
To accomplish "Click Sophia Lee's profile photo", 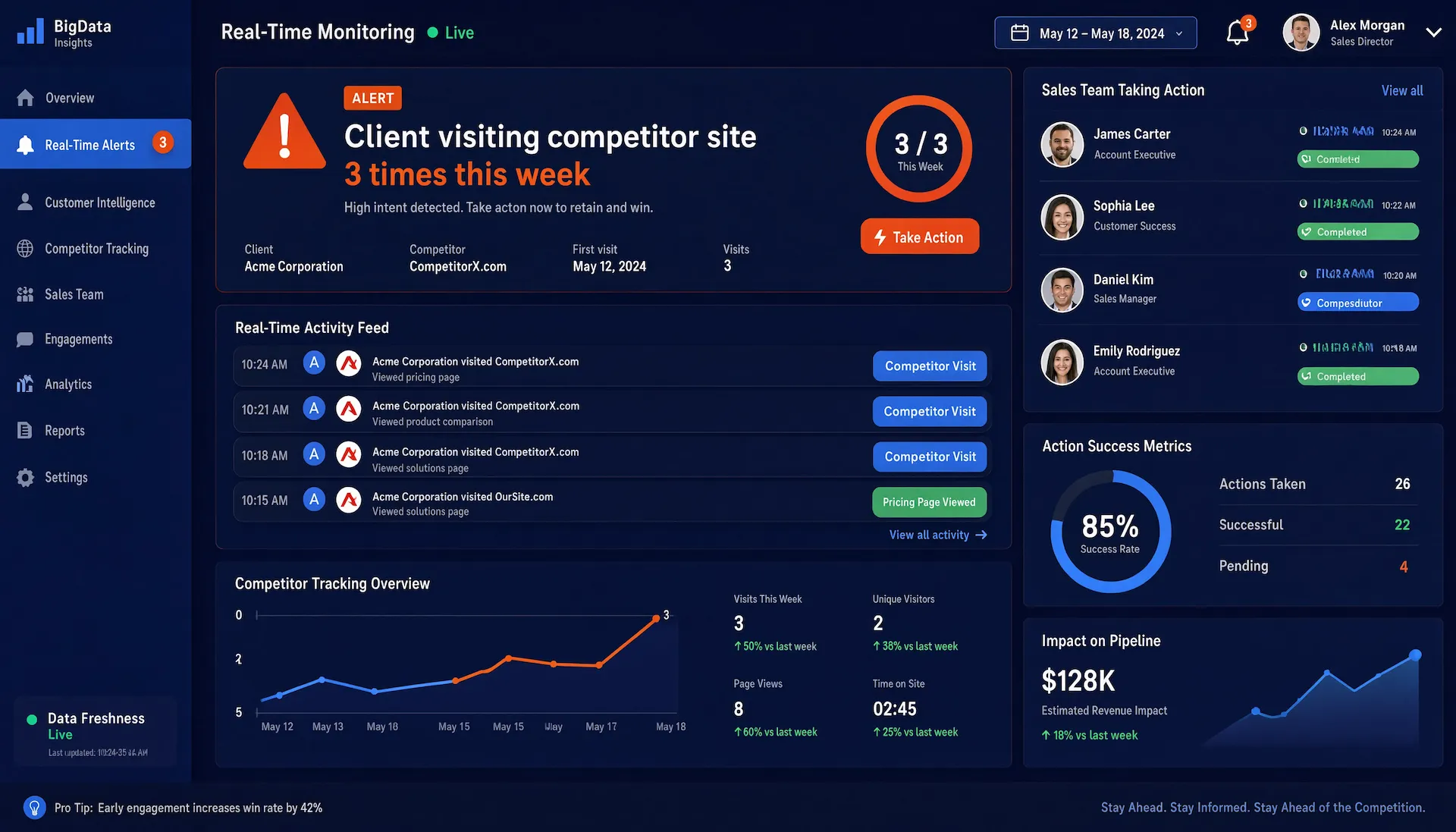I will [x=1062, y=217].
